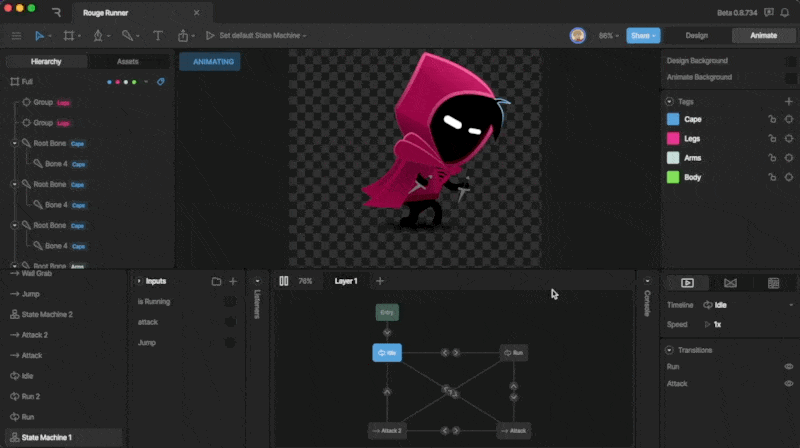Pause the state machine playback
Image resolution: width=800 pixels, height=448 pixels.
point(283,281)
